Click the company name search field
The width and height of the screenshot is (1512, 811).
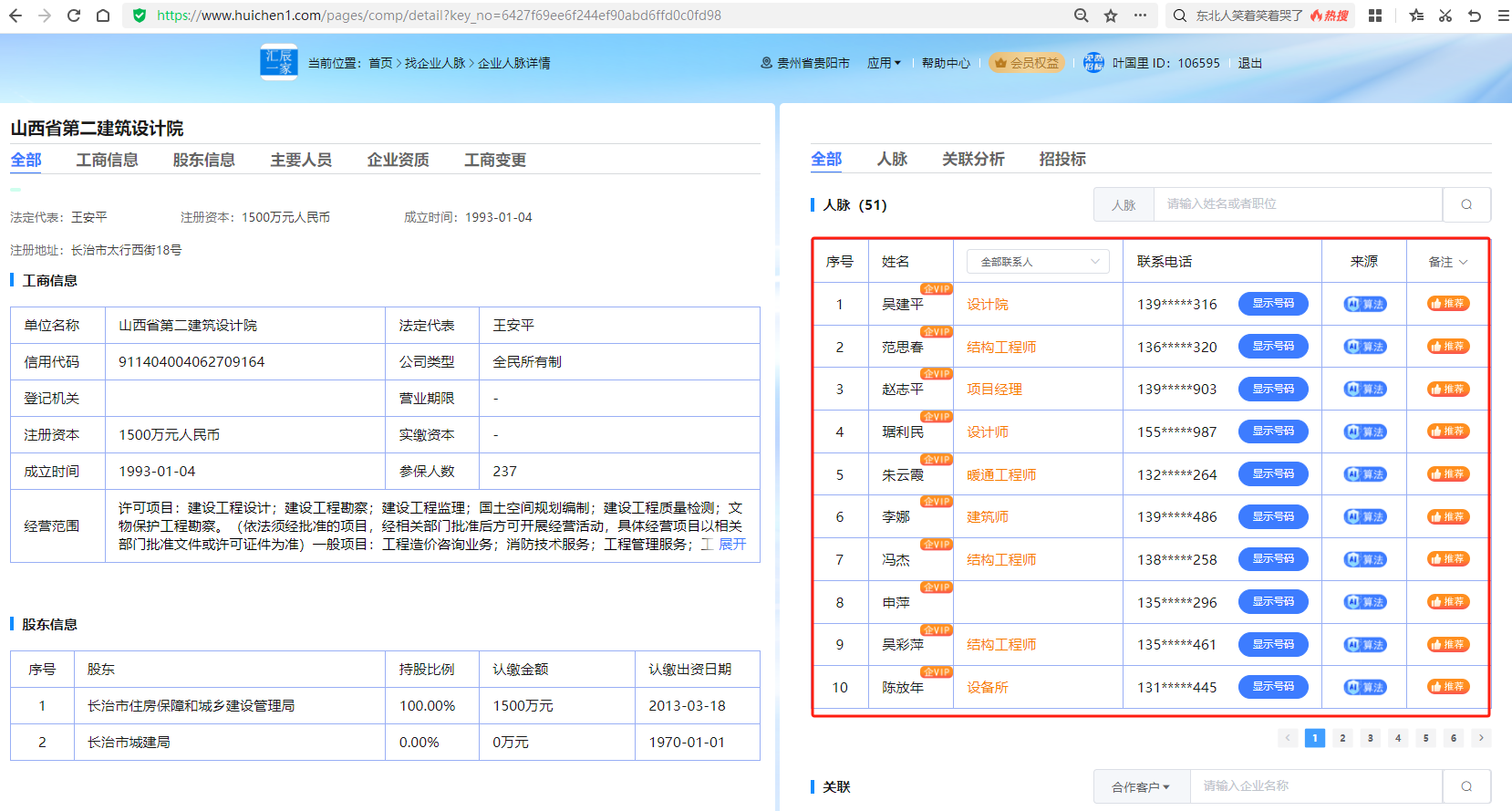(1316, 786)
